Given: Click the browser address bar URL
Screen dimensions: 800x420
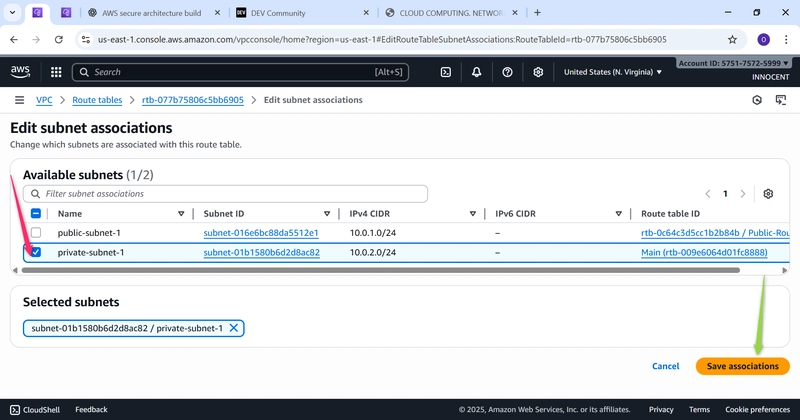Looking at the screenshot, I should pyautogui.click(x=382, y=39).
